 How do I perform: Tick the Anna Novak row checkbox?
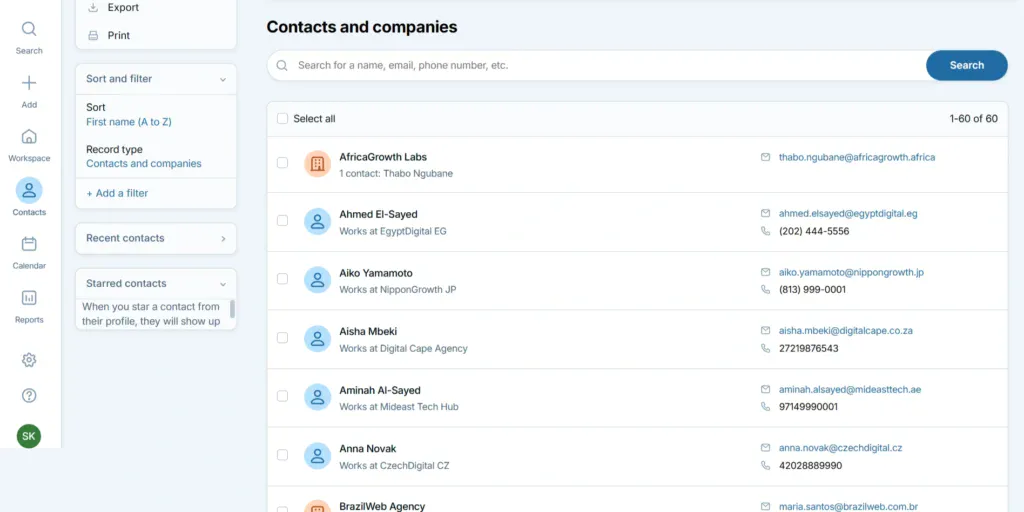[x=282, y=455]
